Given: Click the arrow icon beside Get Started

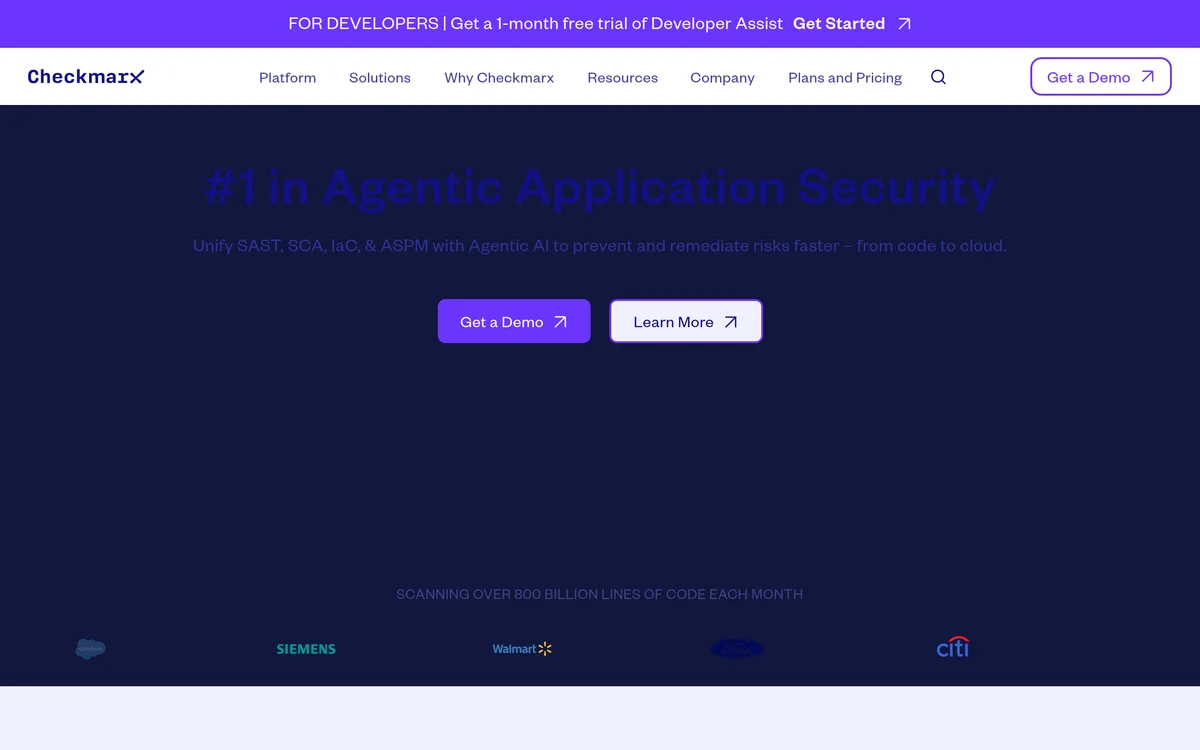Looking at the screenshot, I should coord(904,23).
